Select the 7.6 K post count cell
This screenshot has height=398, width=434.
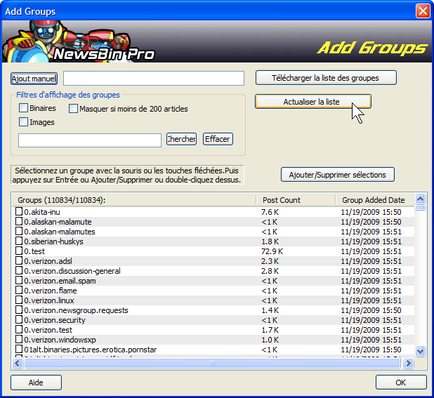pos(270,212)
